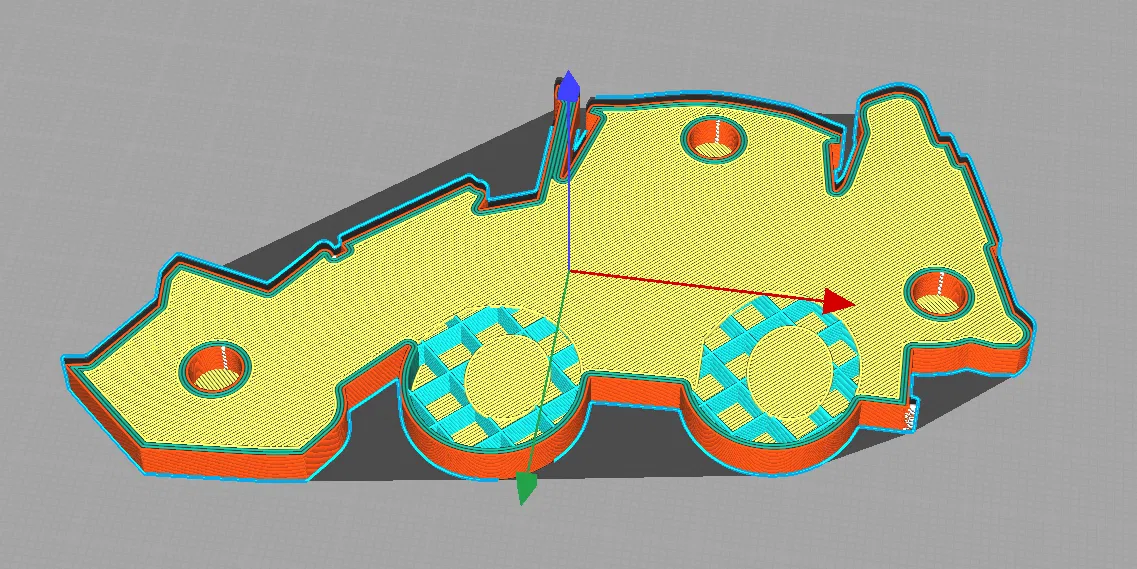Click the blue Z-axis arrowhead
This screenshot has height=569, width=1137.
tap(569, 86)
